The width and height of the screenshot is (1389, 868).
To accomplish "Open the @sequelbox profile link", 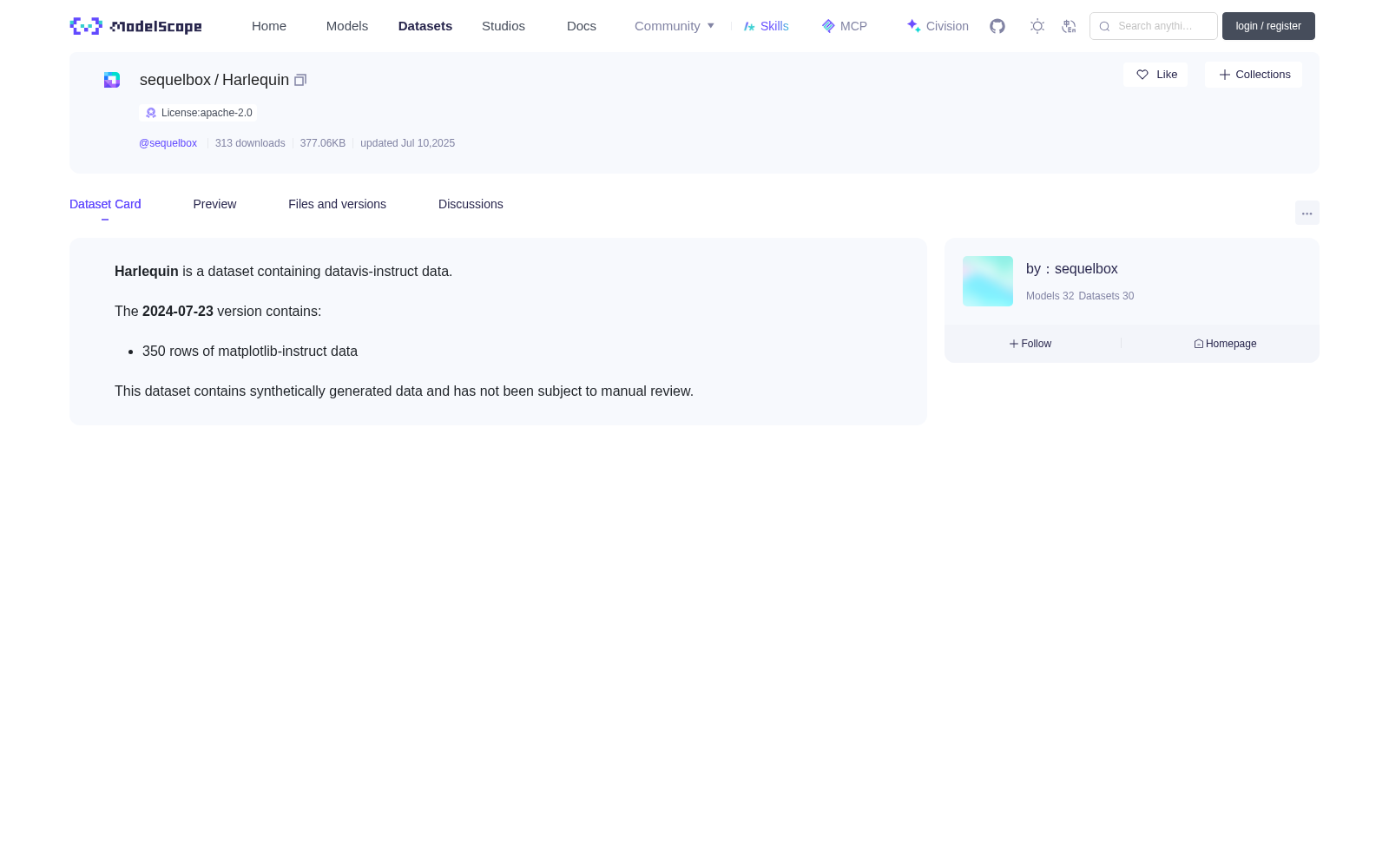I will 168,143.
